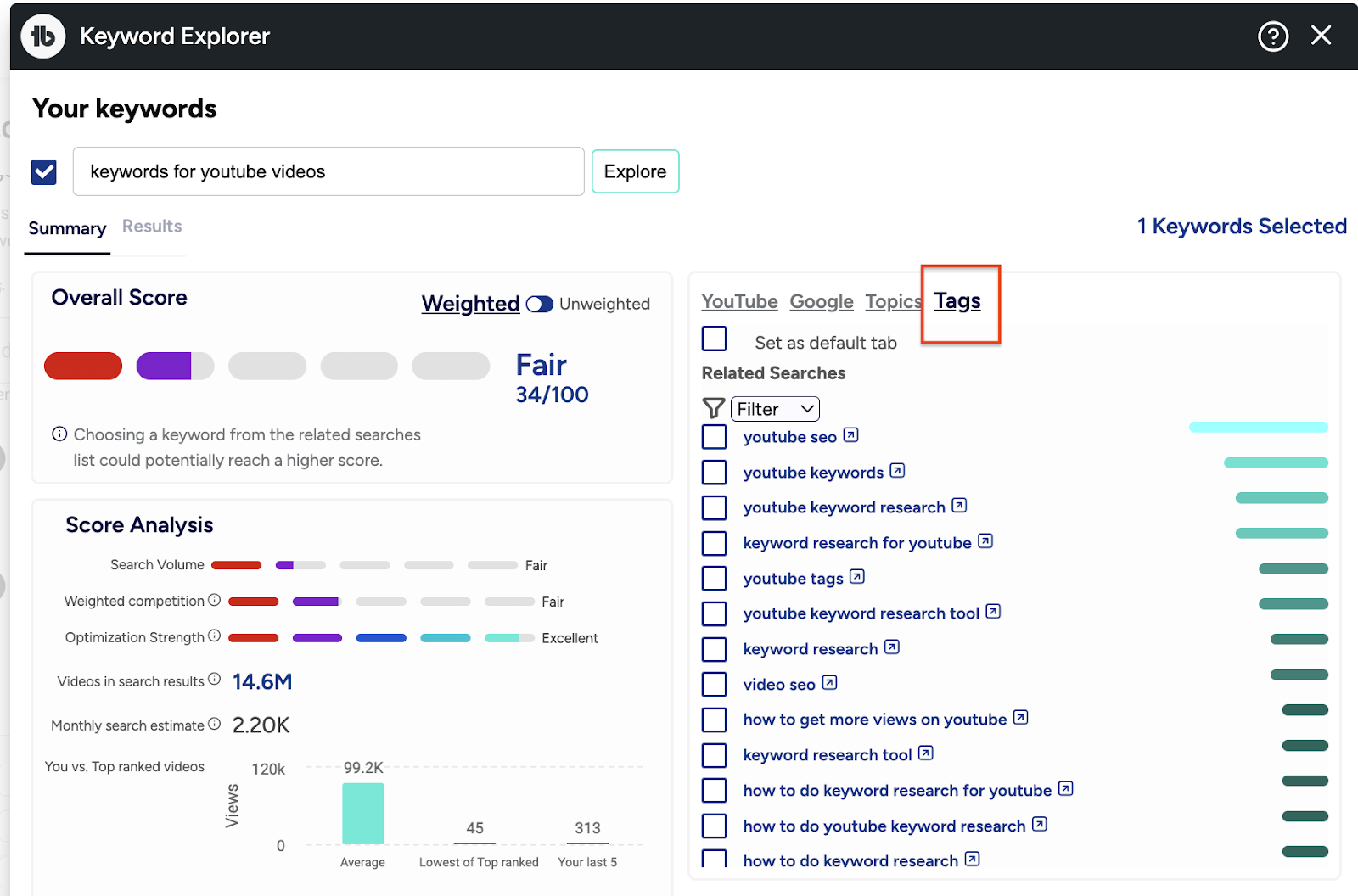The height and width of the screenshot is (896, 1358).
Task: Select the youtube tags checkbox
Action: tap(715, 579)
